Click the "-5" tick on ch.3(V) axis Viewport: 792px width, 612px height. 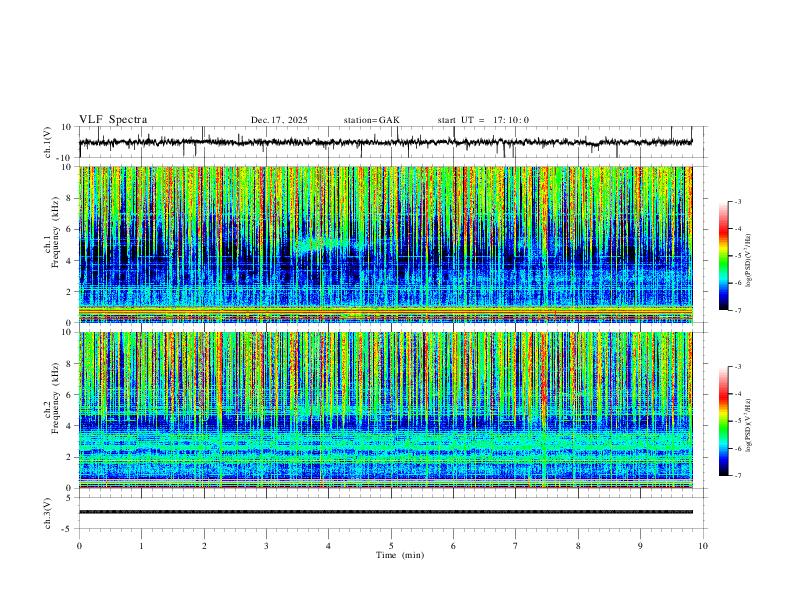tap(68, 529)
